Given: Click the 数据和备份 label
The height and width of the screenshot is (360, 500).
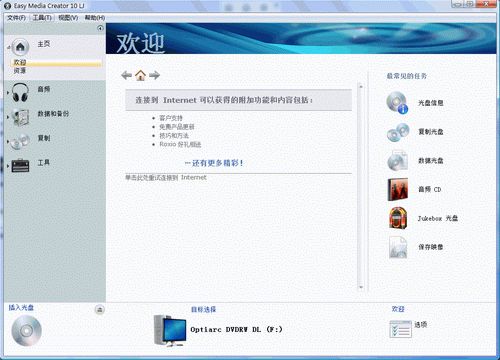Looking at the screenshot, I should 53,114.
